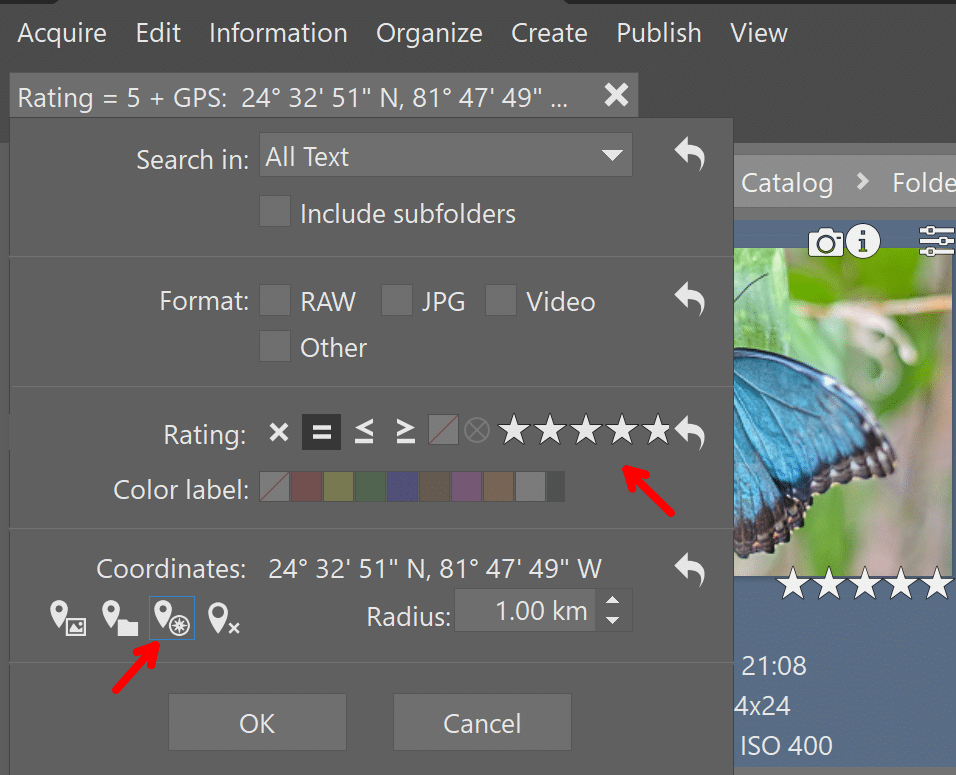
Task: Open the Organize menu
Action: pyautogui.click(x=429, y=33)
